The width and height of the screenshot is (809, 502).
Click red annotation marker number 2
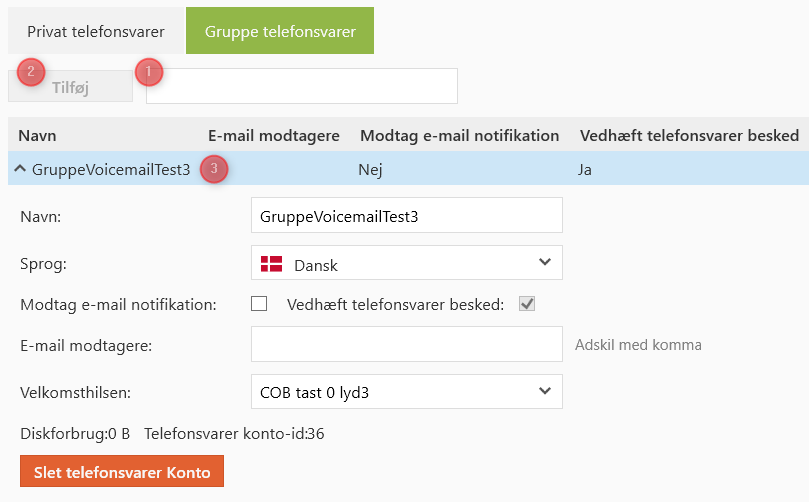pyautogui.click(x=31, y=72)
